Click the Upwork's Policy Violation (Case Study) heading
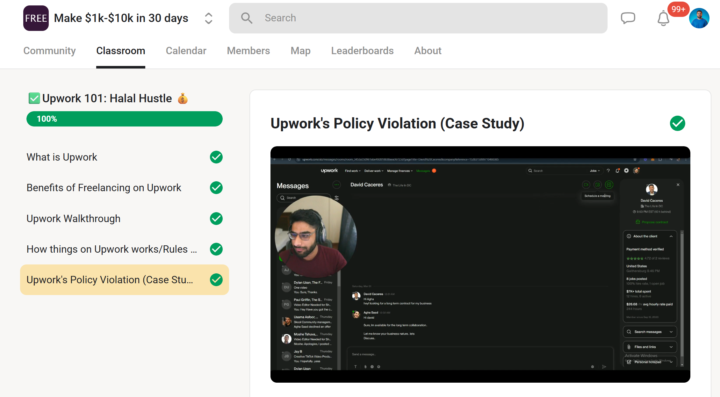This screenshot has width=720, height=397. click(x=397, y=123)
